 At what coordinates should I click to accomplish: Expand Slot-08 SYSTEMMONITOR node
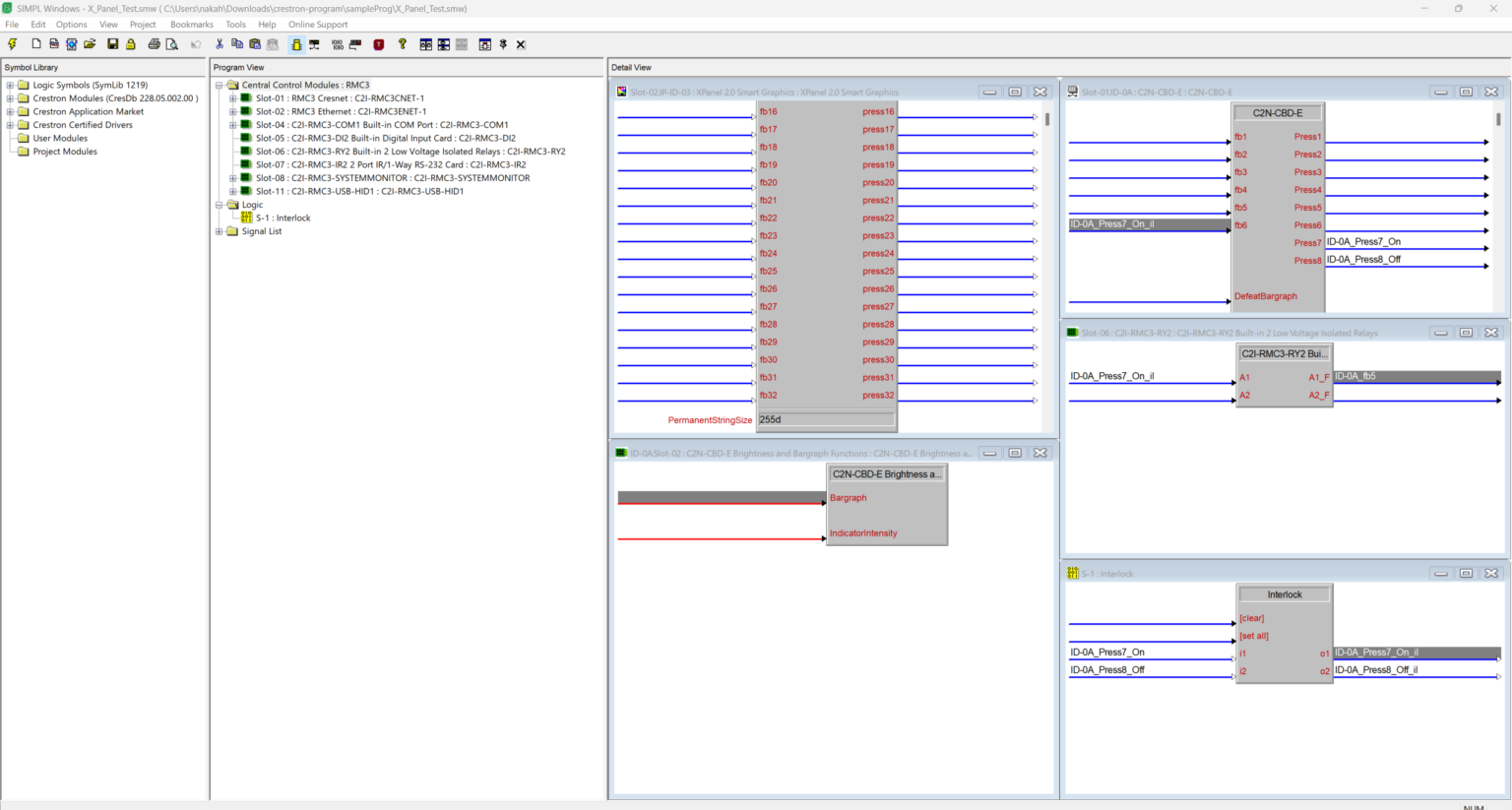coord(233,178)
